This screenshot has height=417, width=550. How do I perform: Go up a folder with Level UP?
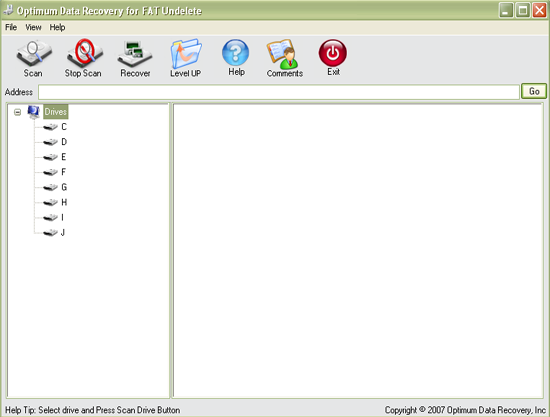pos(186,54)
